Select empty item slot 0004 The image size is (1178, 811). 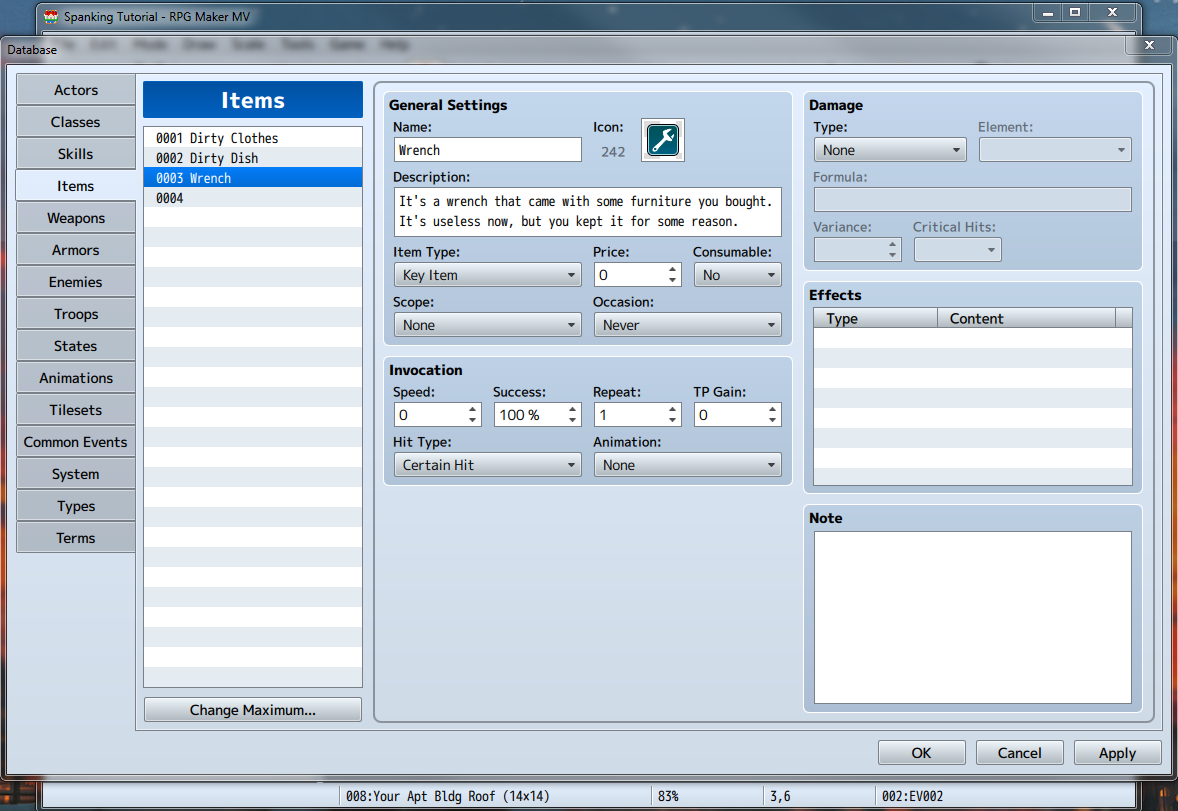coord(252,198)
